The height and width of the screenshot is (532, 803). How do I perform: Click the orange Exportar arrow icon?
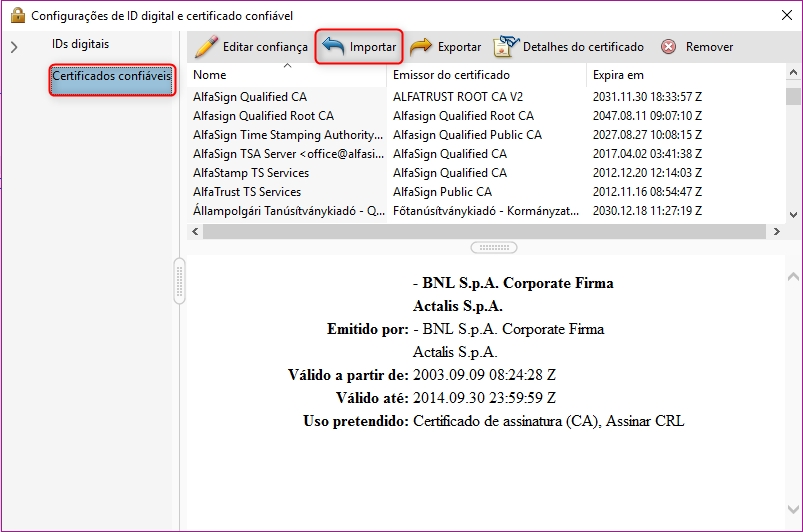click(x=421, y=47)
